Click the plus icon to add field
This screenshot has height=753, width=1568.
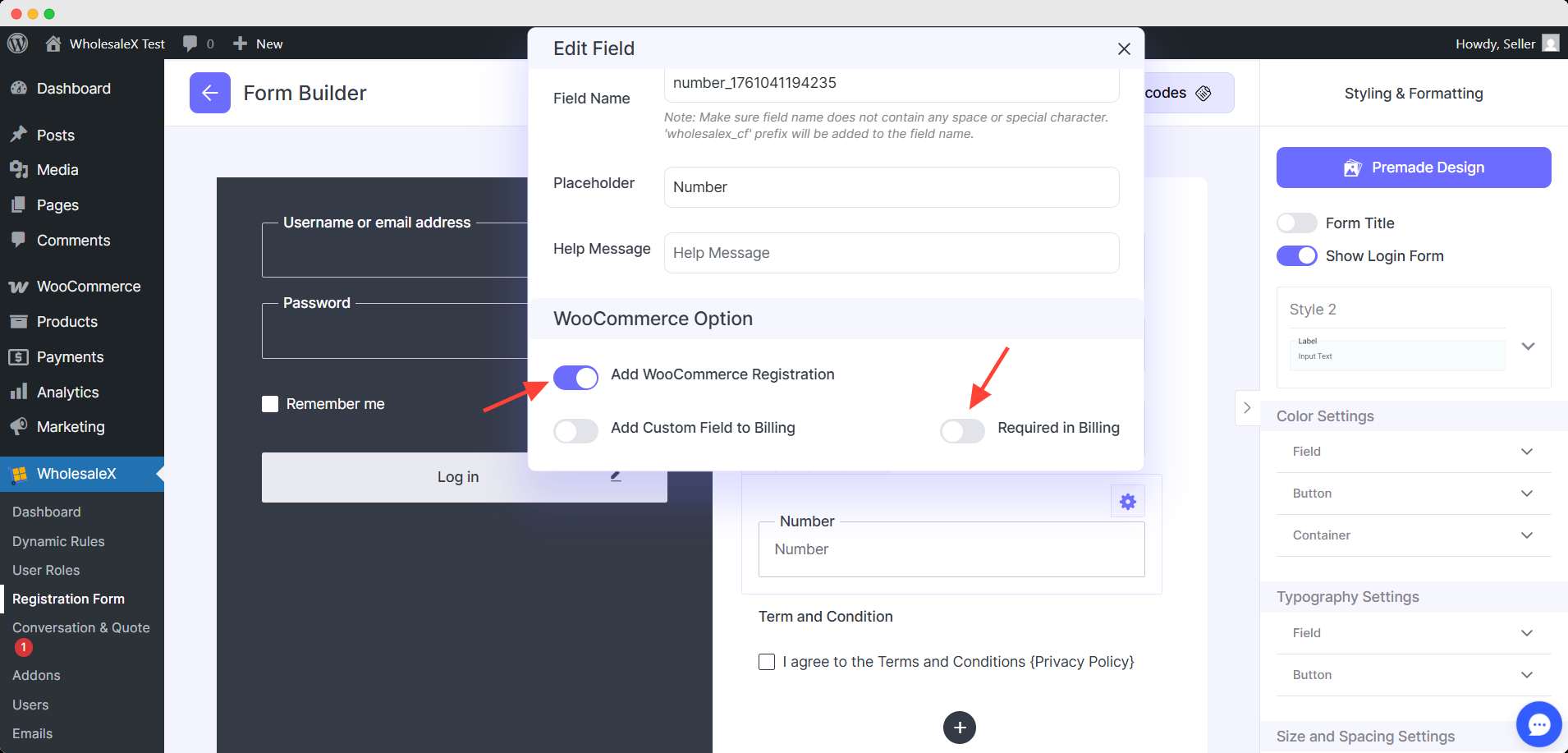pos(959,728)
